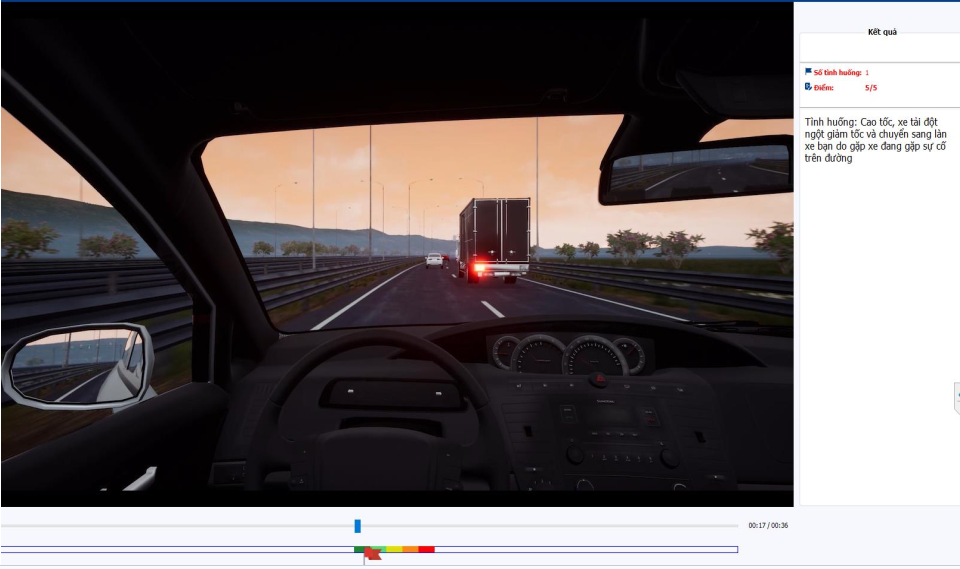The width and height of the screenshot is (960, 569).
Task: Seek to the playback track's far right end
Action: [x=737, y=526]
